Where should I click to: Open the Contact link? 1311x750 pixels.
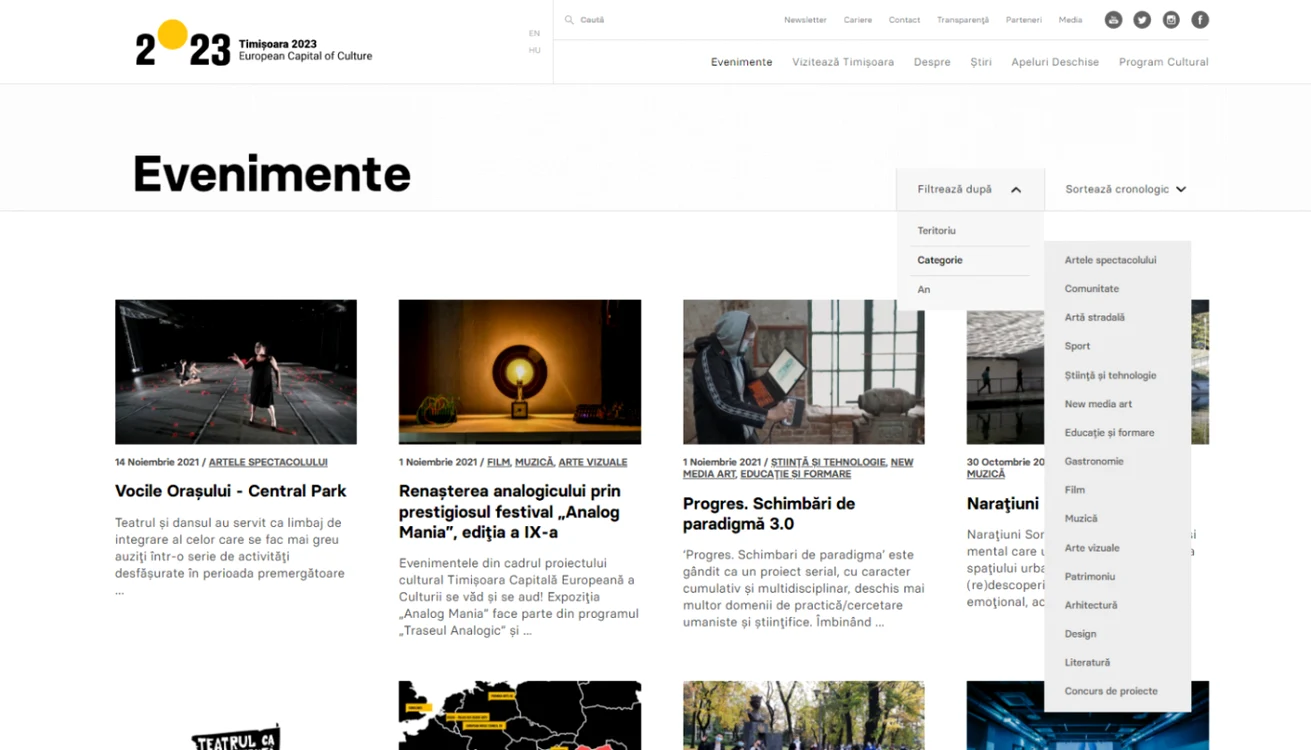(x=904, y=20)
